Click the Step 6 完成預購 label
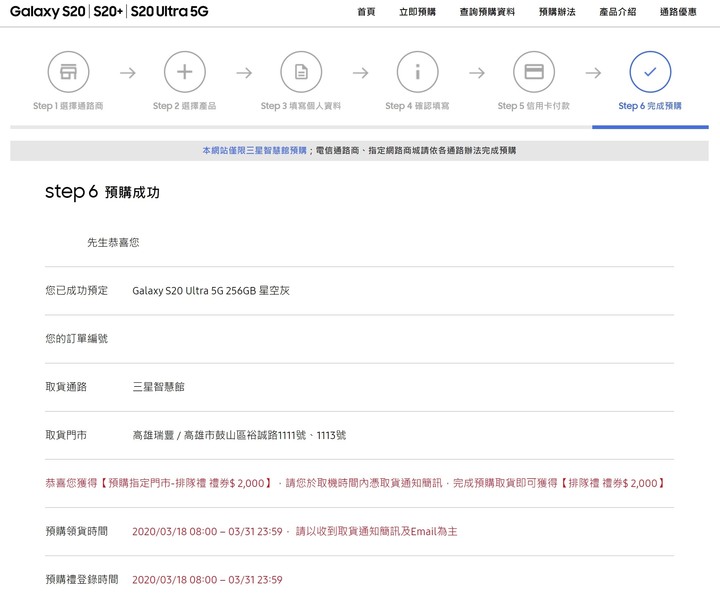 point(650,106)
